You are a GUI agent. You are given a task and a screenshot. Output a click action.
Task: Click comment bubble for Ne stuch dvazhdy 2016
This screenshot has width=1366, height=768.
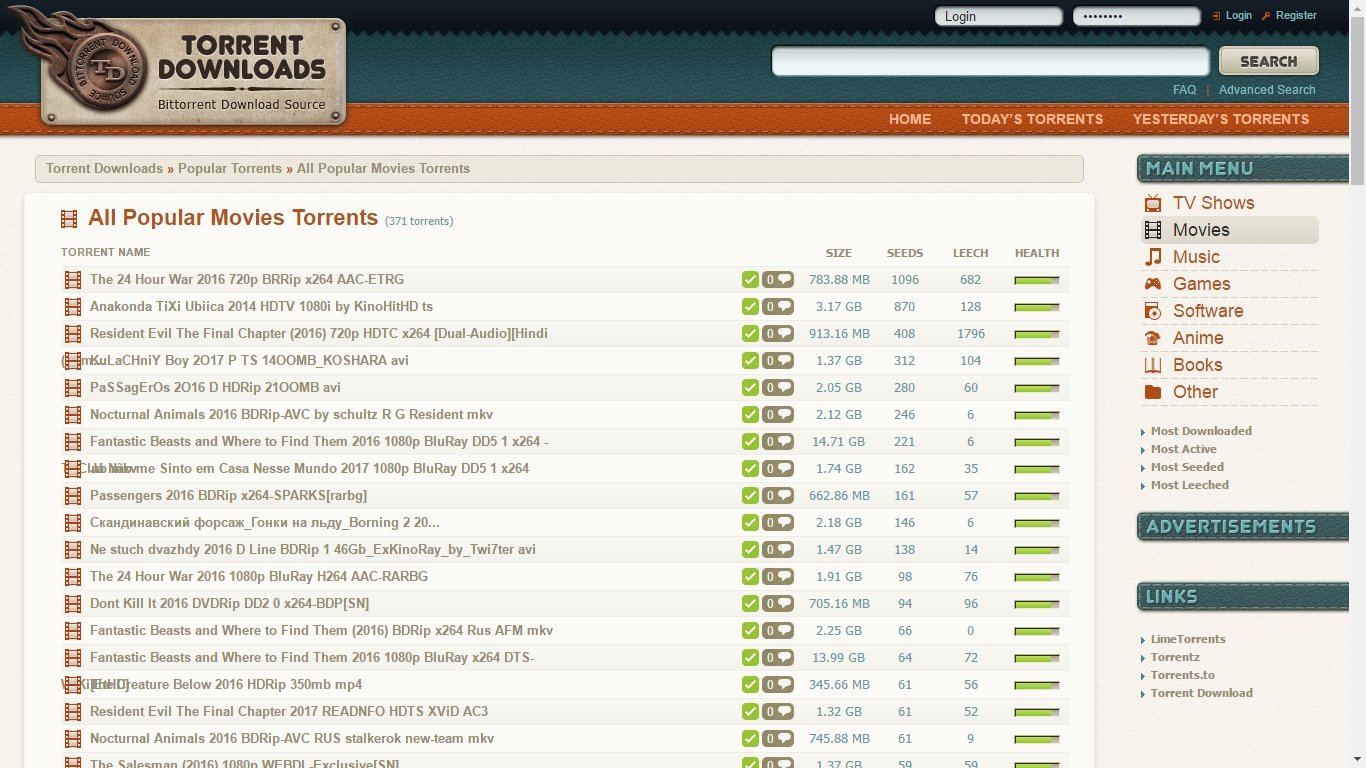(x=778, y=550)
